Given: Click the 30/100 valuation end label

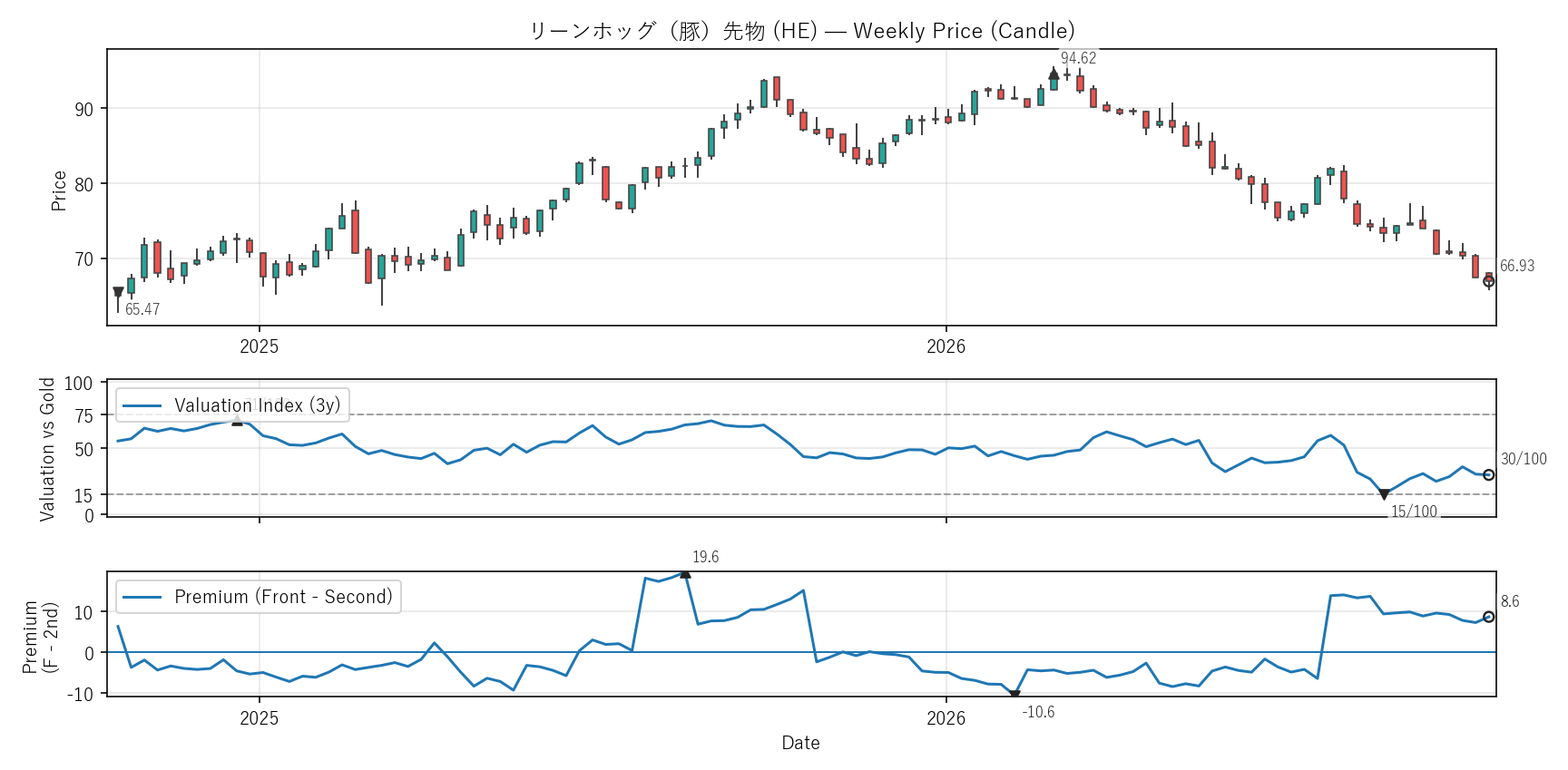Looking at the screenshot, I should point(1524,459).
